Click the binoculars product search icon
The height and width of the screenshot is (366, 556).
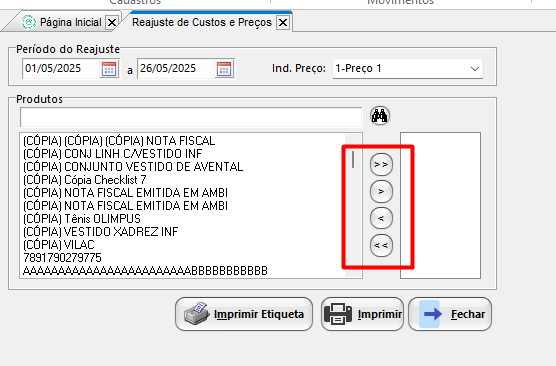380,116
